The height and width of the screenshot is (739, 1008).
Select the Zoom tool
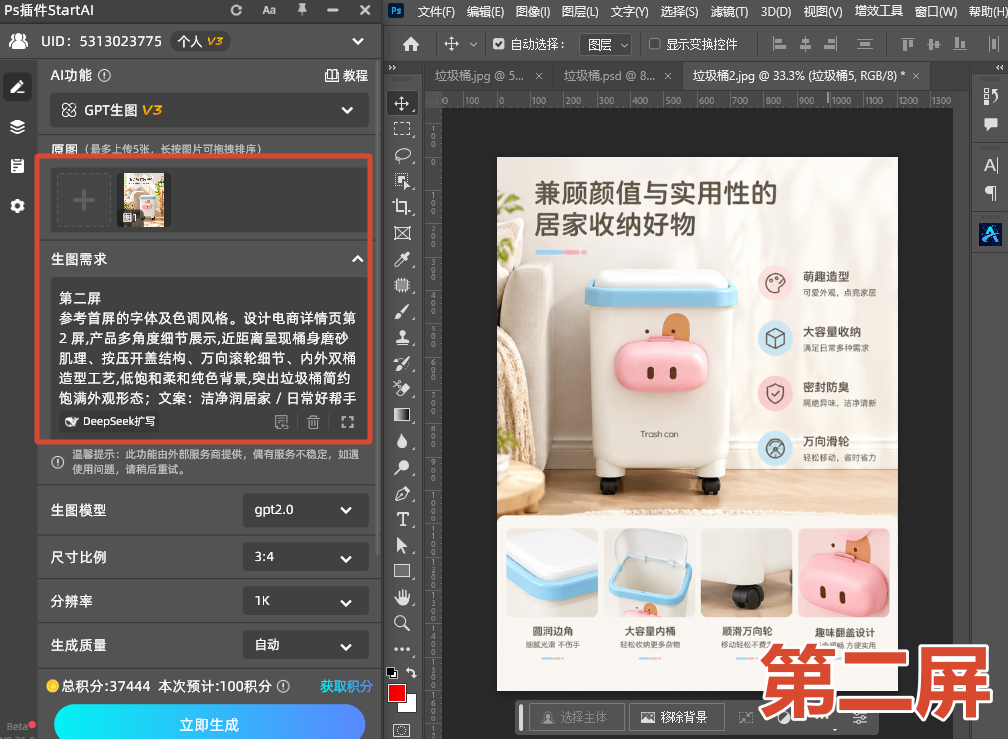(x=402, y=623)
